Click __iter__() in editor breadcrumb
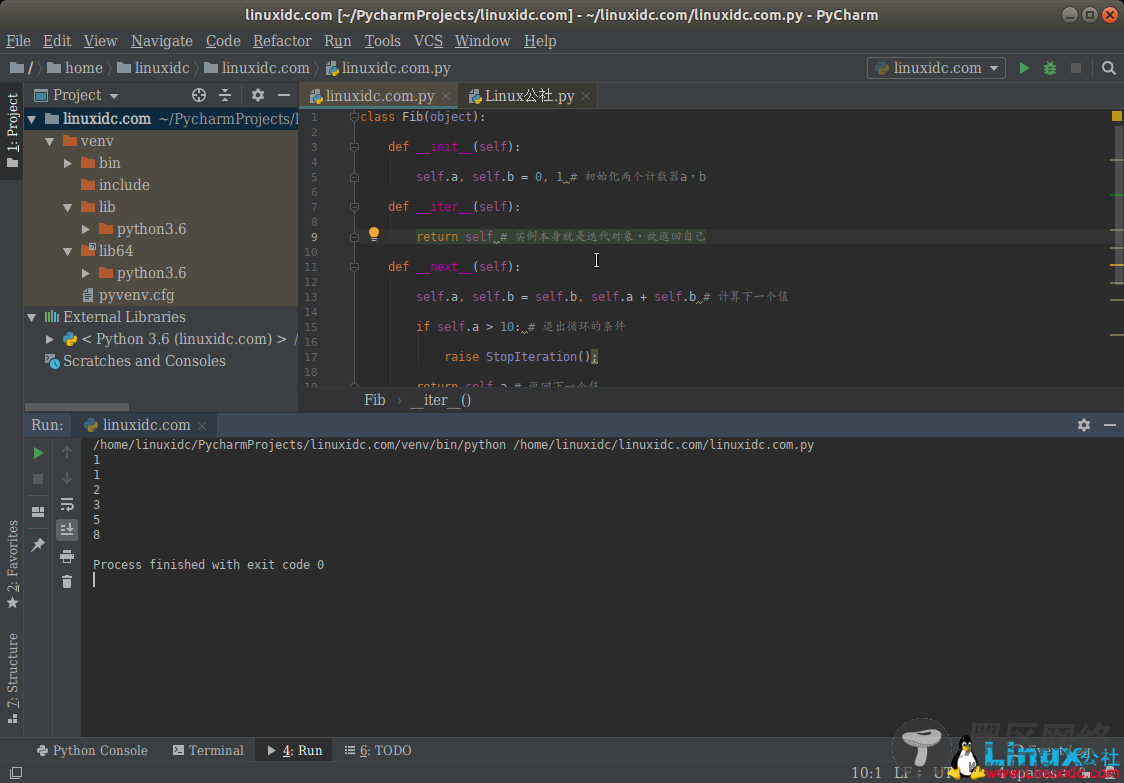This screenshot has height=783, width=1124. (440, 400)
